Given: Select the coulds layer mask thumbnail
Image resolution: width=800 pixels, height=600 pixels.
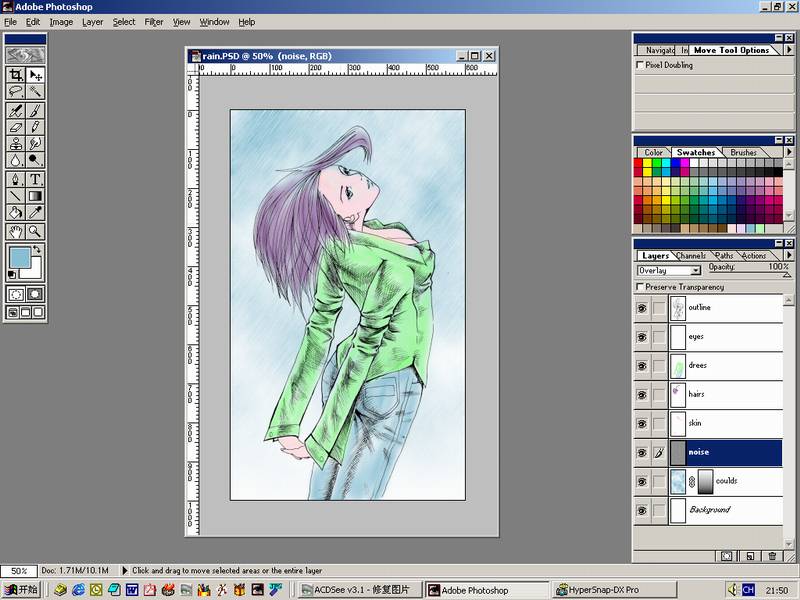Looking at the screenshot, I should 706,482.
